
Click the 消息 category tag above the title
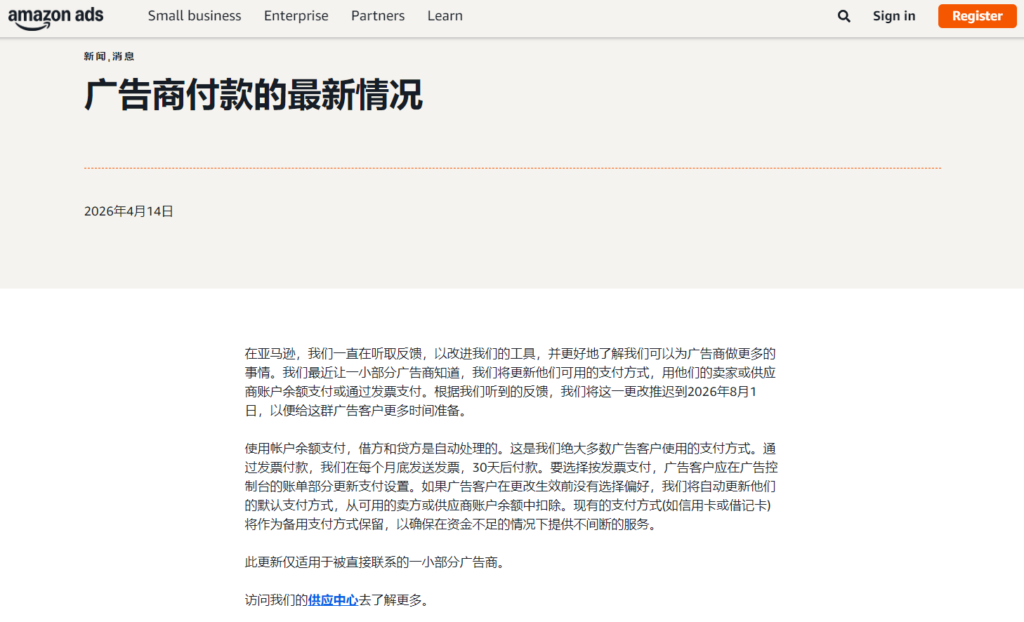click(123, 57)
